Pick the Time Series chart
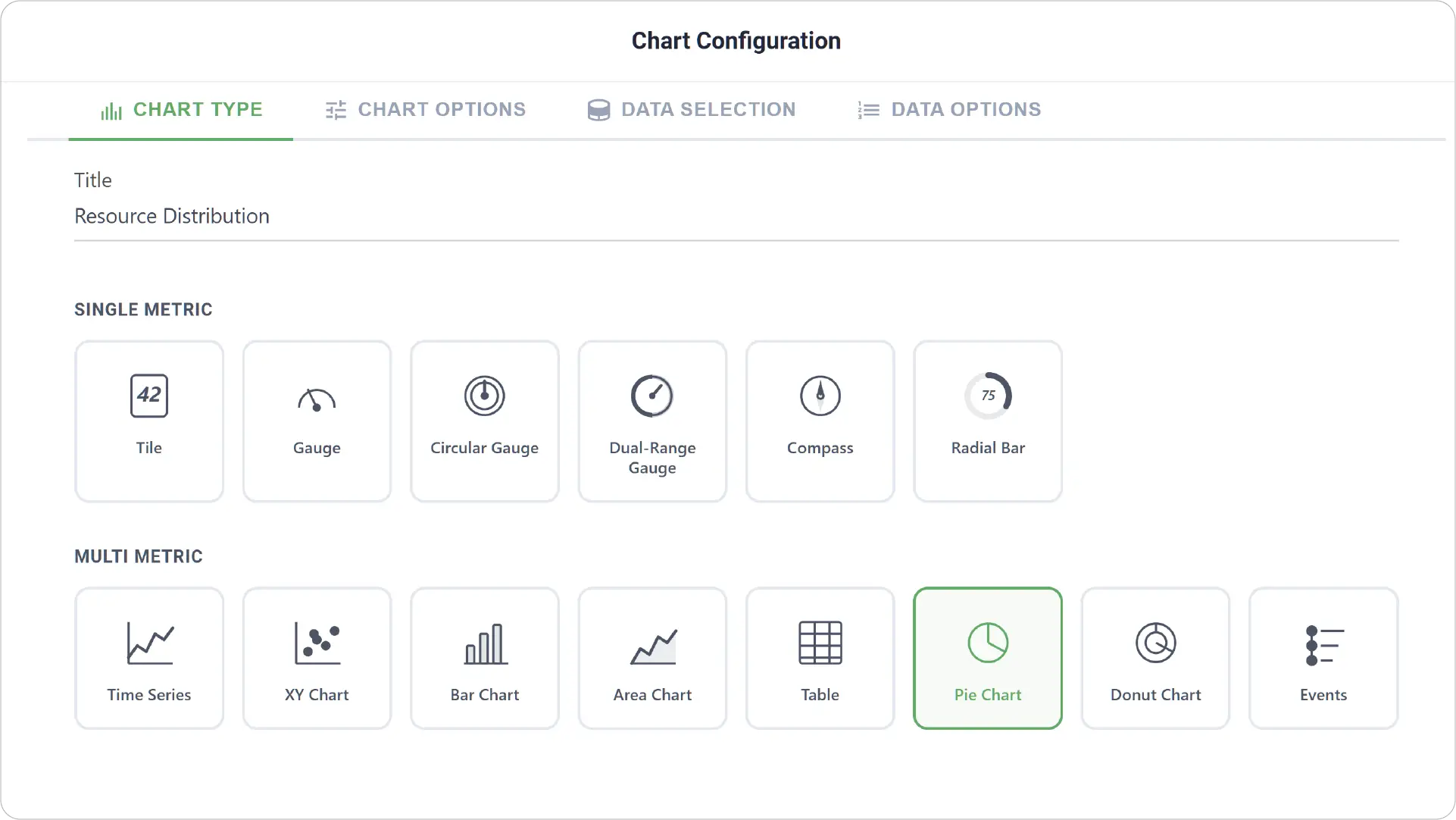This screenshot has width=1456, height=820. [149, 658]
